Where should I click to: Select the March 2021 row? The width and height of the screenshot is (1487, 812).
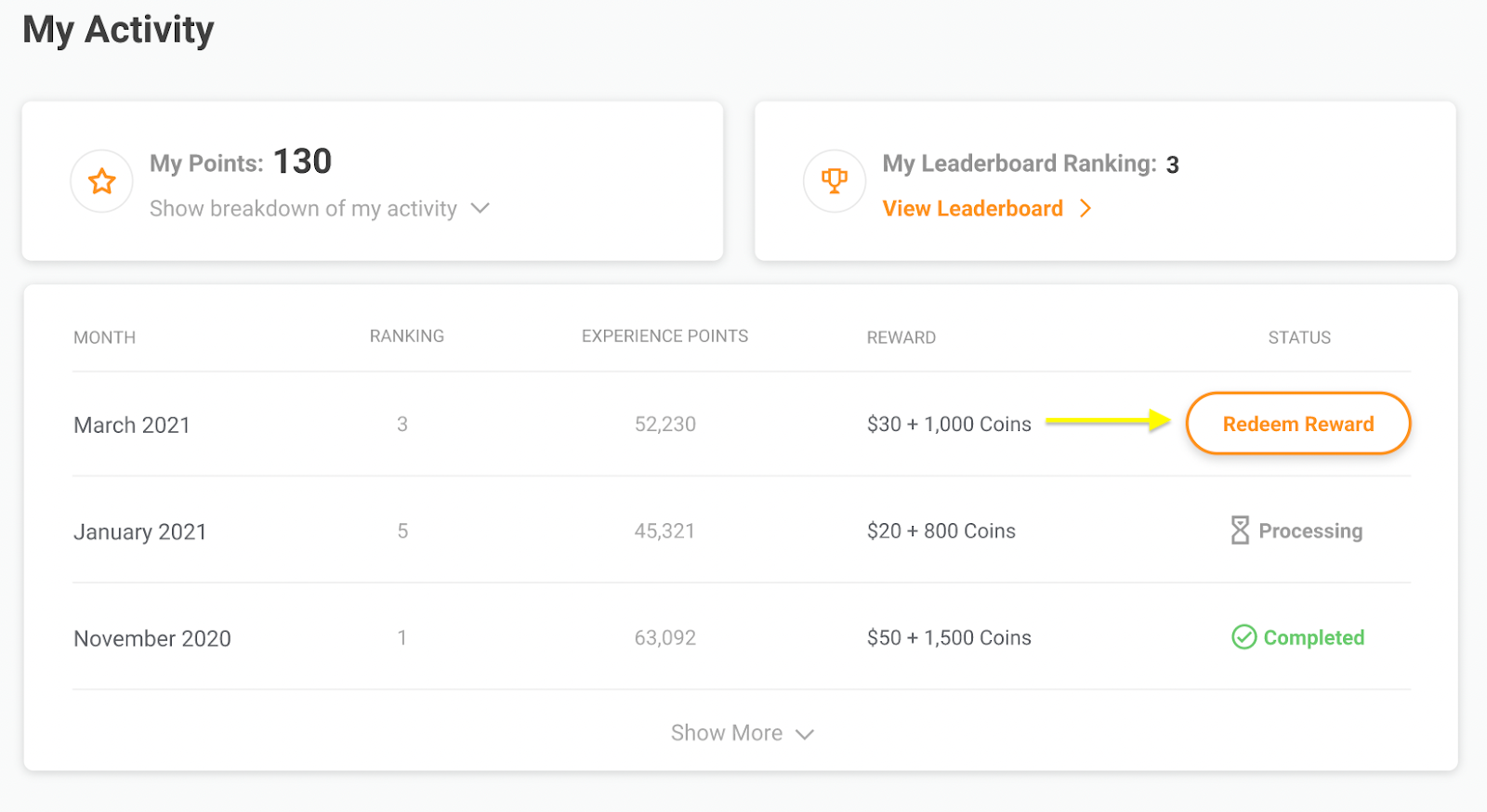pyautogui.click(x=132, y=425)
